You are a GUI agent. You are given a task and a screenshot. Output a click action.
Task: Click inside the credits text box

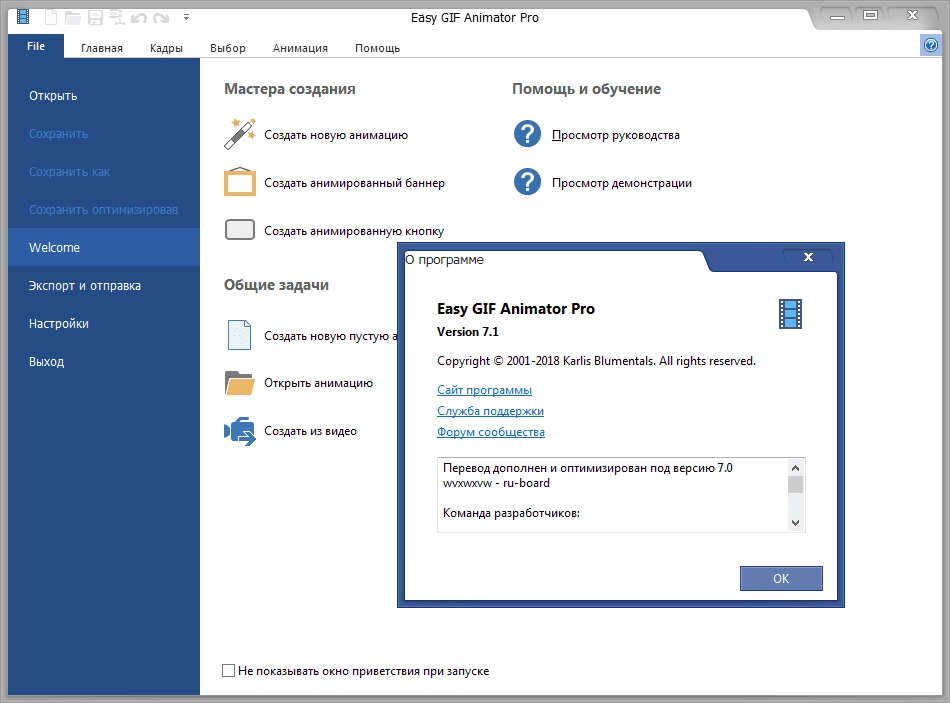613,495
